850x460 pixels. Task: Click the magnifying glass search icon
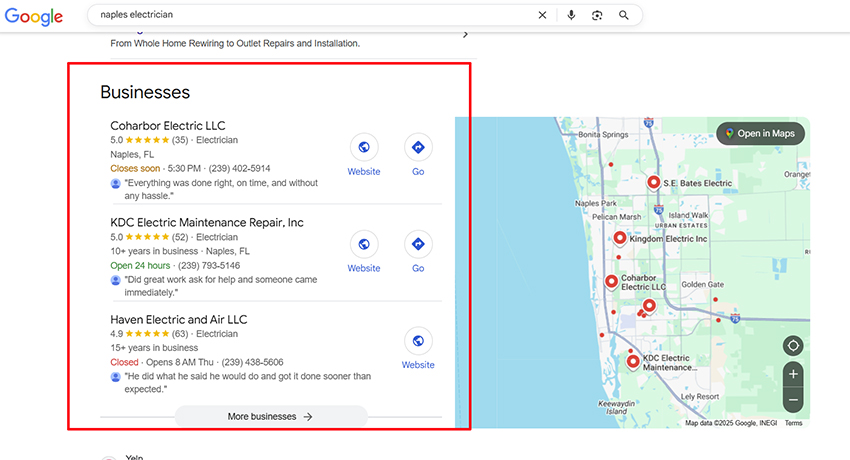pos(624,15)
